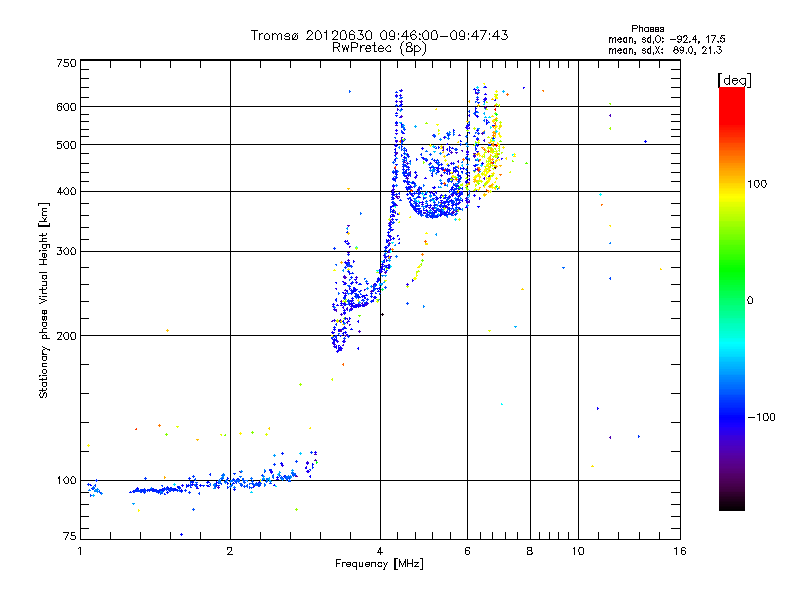Click the x-axis tick label '2'
Screen dimensions: 800x600
tap(230, 551)
